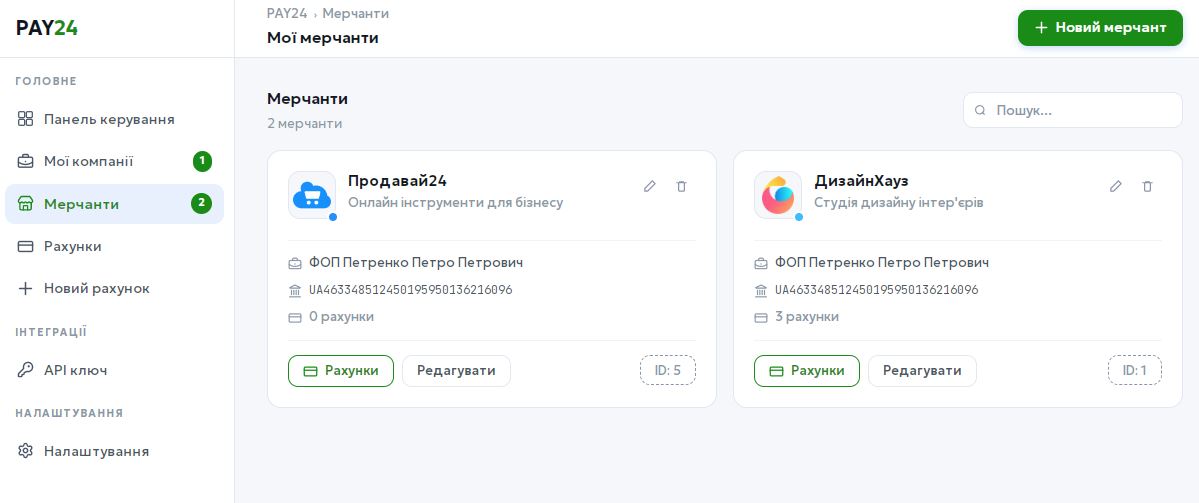This screenshot has width=1199, height=503.
Task: Click Рахунки button on Продавай24 card
Action: pos(341,370)
